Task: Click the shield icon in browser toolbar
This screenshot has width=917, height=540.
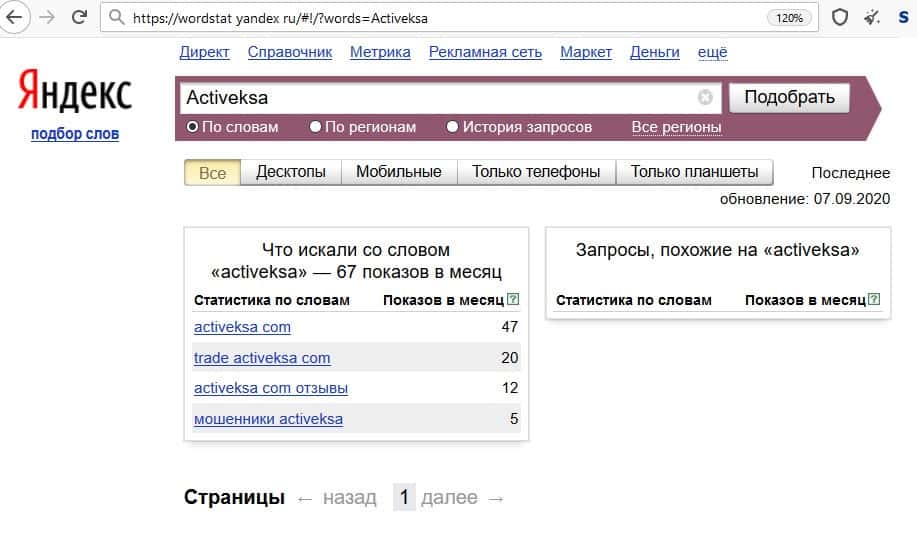Action: (840, 17)
